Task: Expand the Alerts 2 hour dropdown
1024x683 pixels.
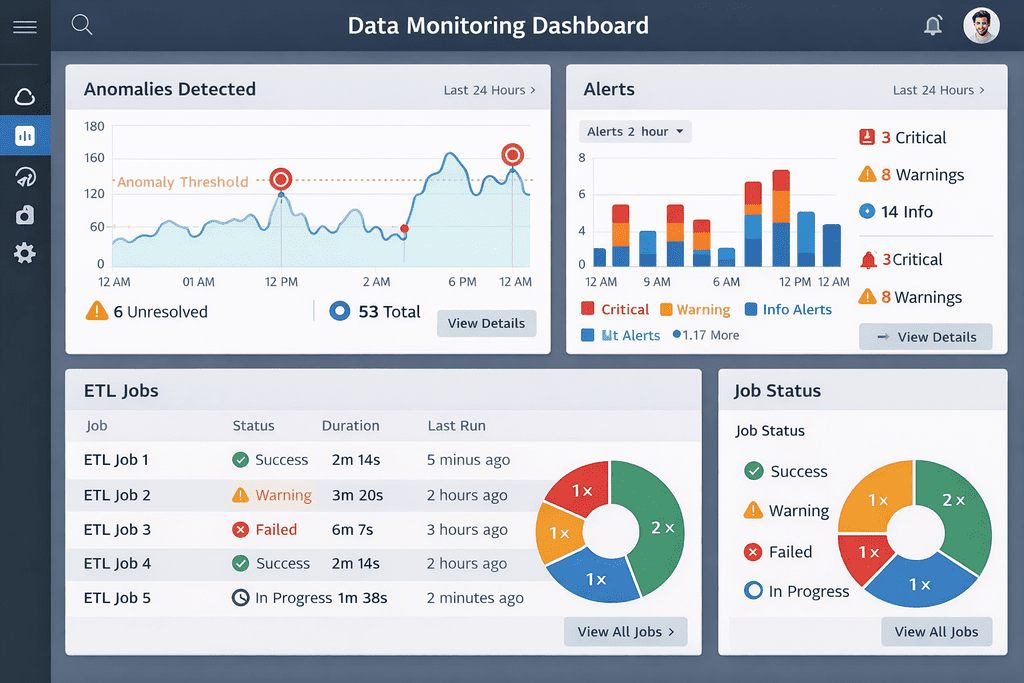Action: [635, 131]
